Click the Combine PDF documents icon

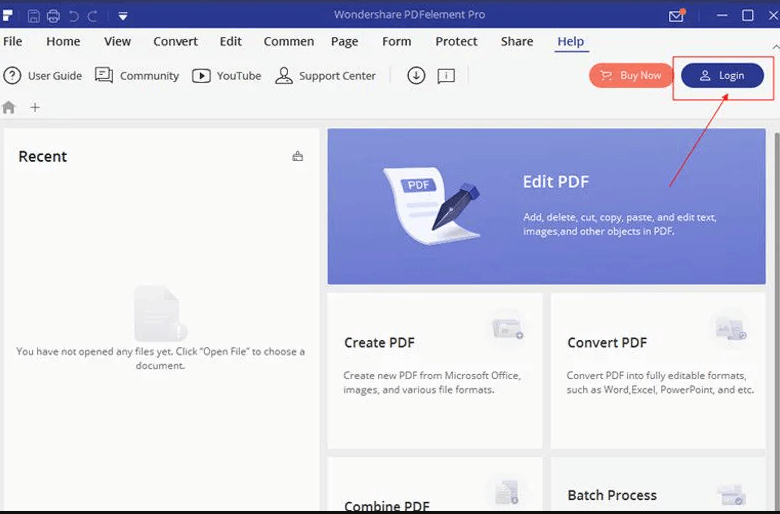coord(507,493)
